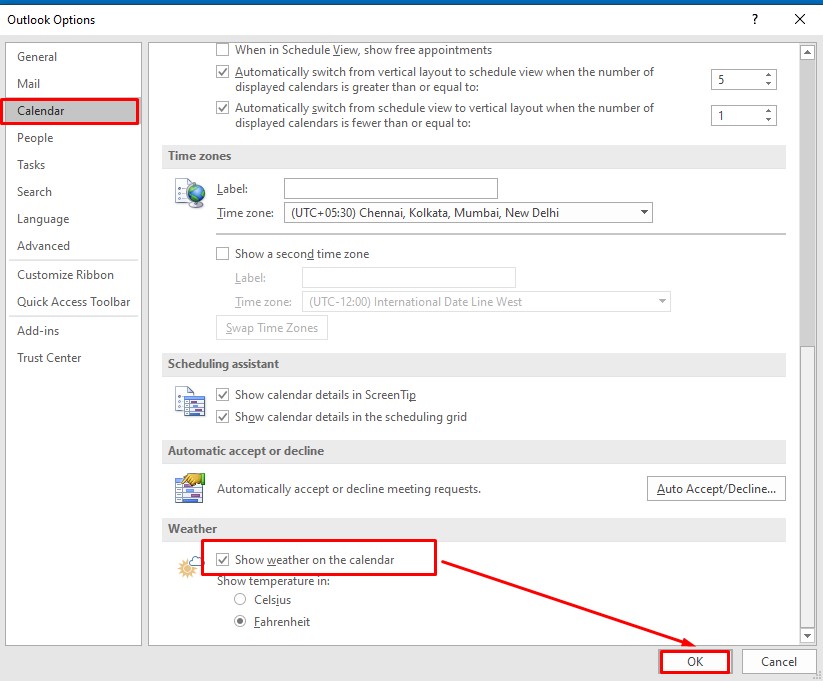Screen dimensions: 823x681
Task: Select the Celsius temperature option
Action: point(239,599)
